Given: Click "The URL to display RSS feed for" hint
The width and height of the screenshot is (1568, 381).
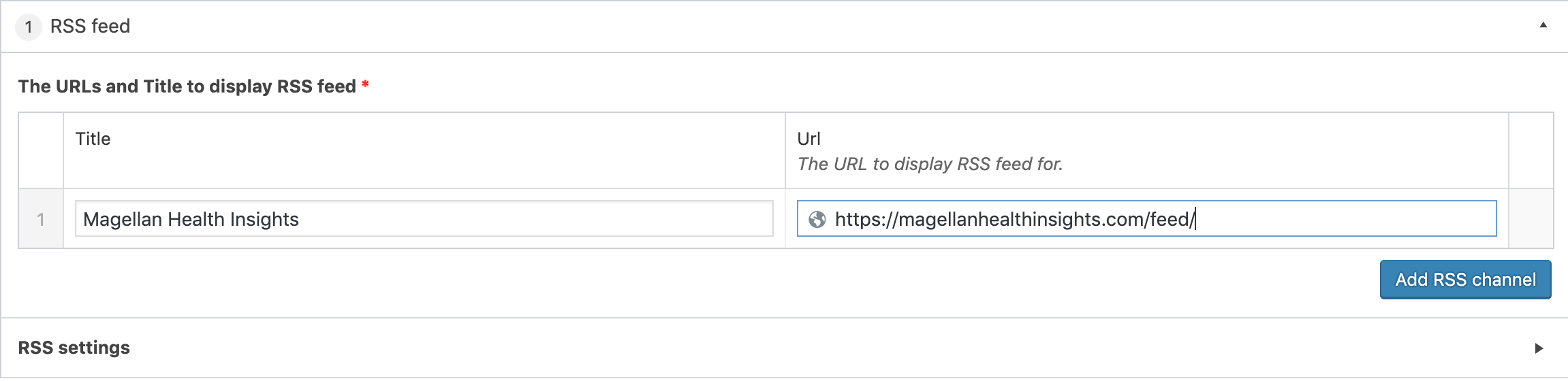Looking at the screenshot, I should click(930, 164).
